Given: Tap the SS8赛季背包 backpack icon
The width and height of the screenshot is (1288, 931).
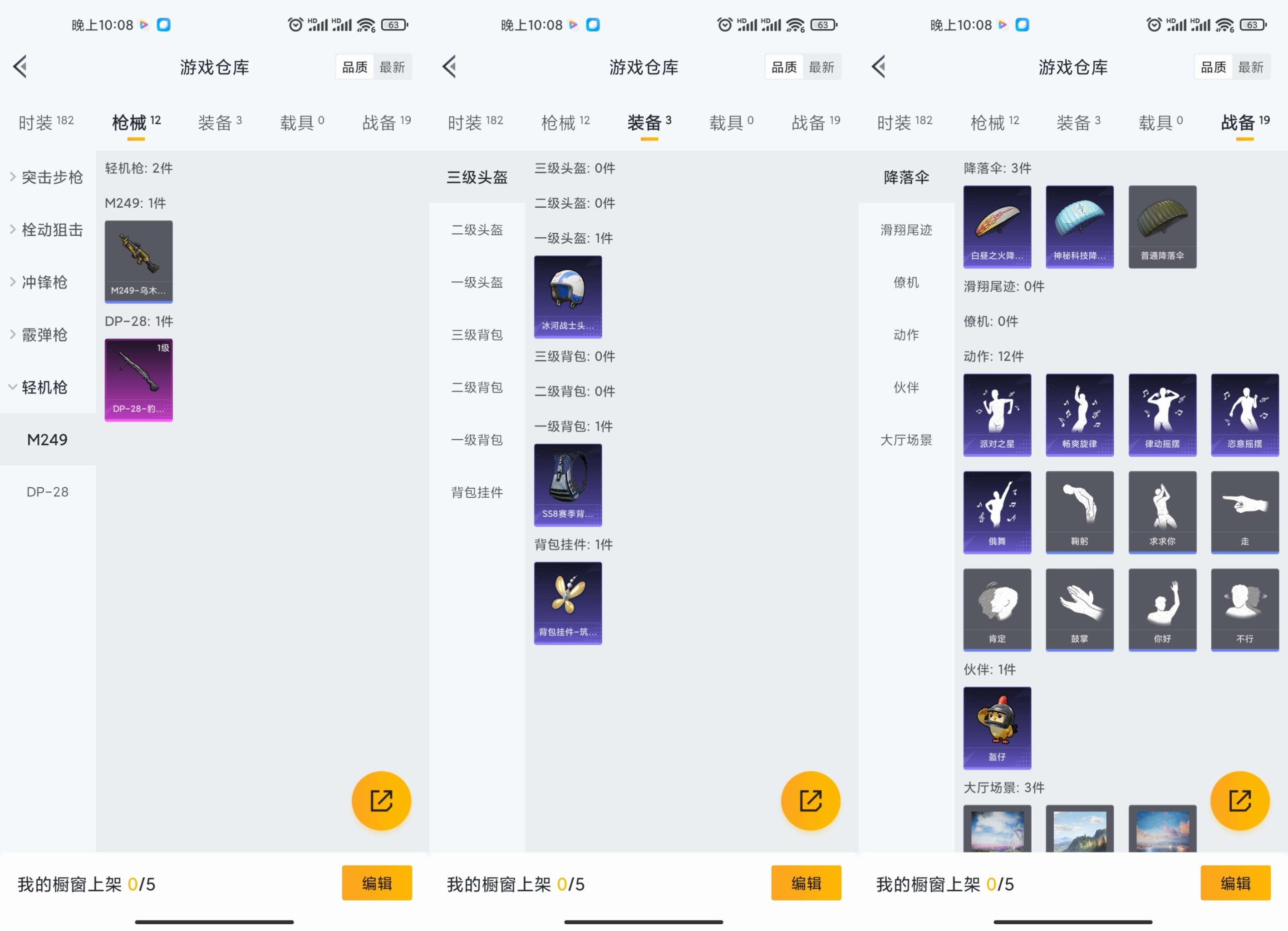Looking at the screenshot, I should pos(568,484).
